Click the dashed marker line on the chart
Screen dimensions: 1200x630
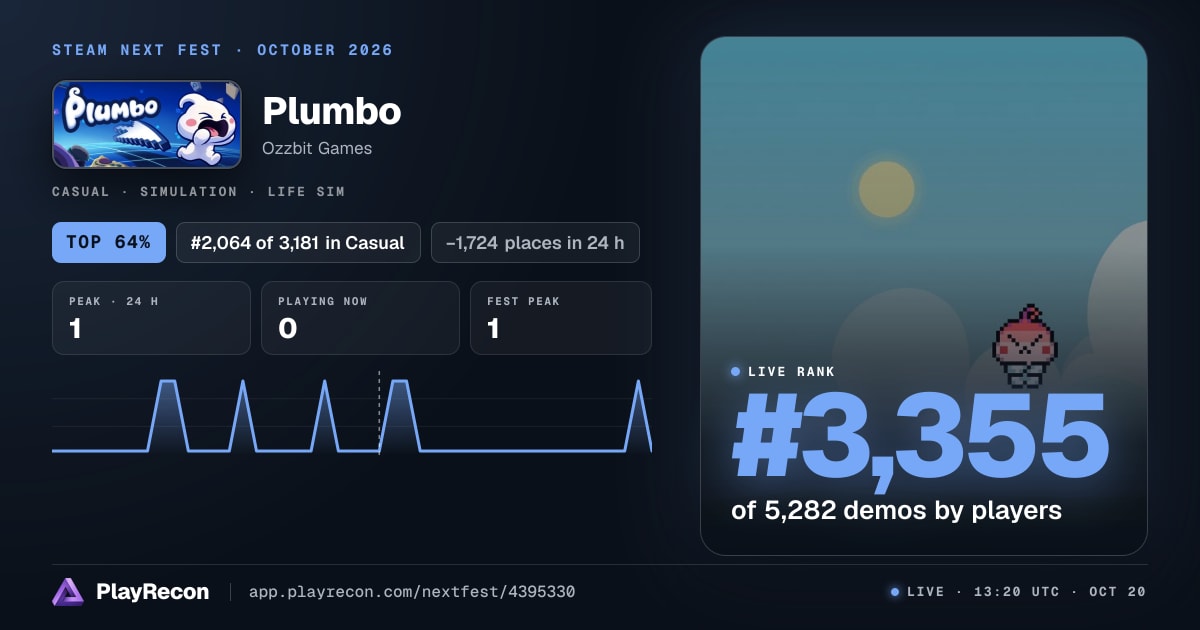pos(379,412)
